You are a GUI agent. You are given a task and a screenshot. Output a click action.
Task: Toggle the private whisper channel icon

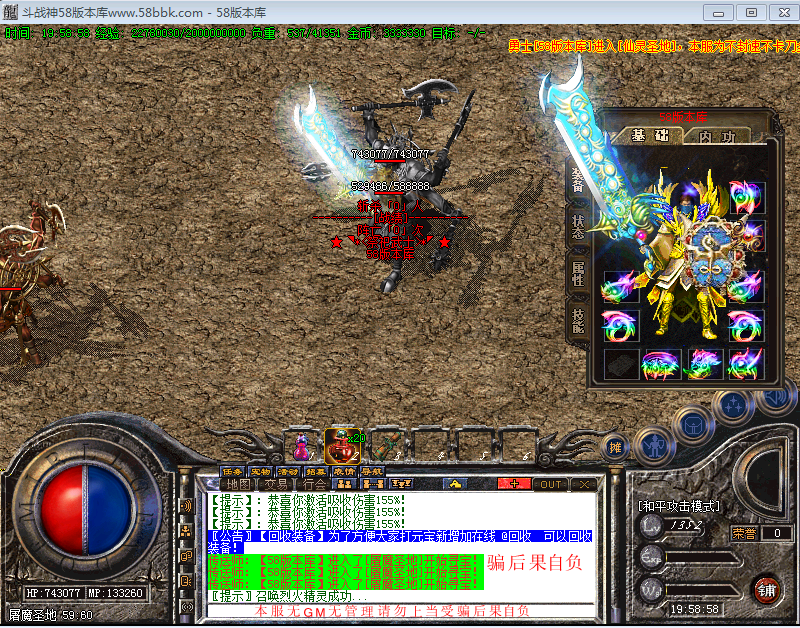(186, 581)
